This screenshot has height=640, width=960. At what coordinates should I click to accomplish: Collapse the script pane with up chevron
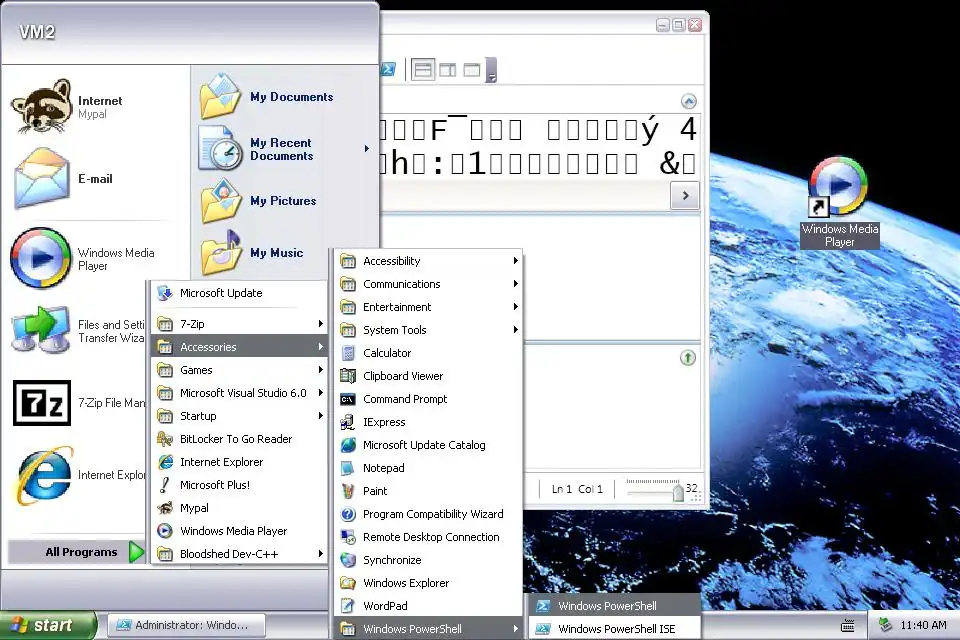click(688, 101)
